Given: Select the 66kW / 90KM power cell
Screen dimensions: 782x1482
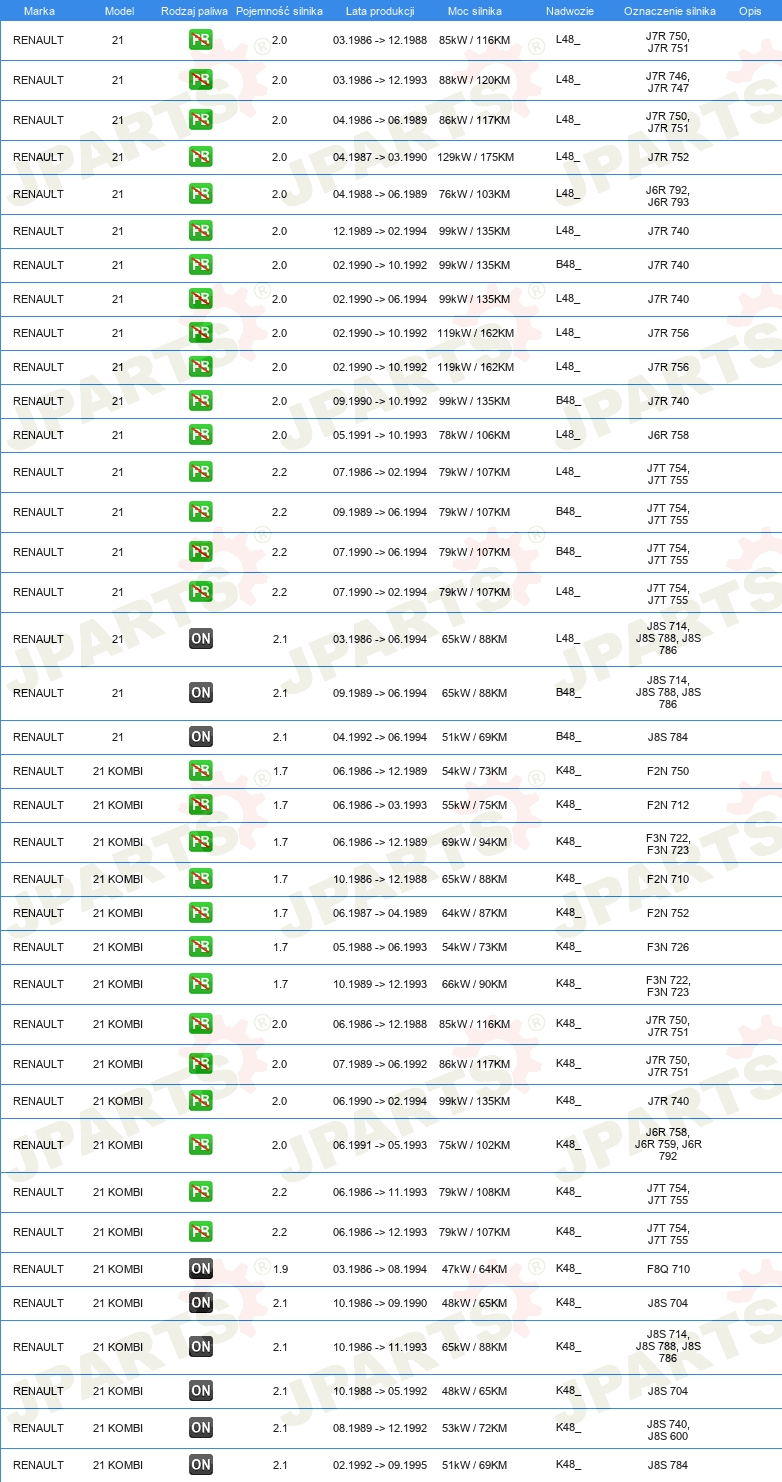Looking at the screenshot, I should pyautogui.click(x=475, y=984).
